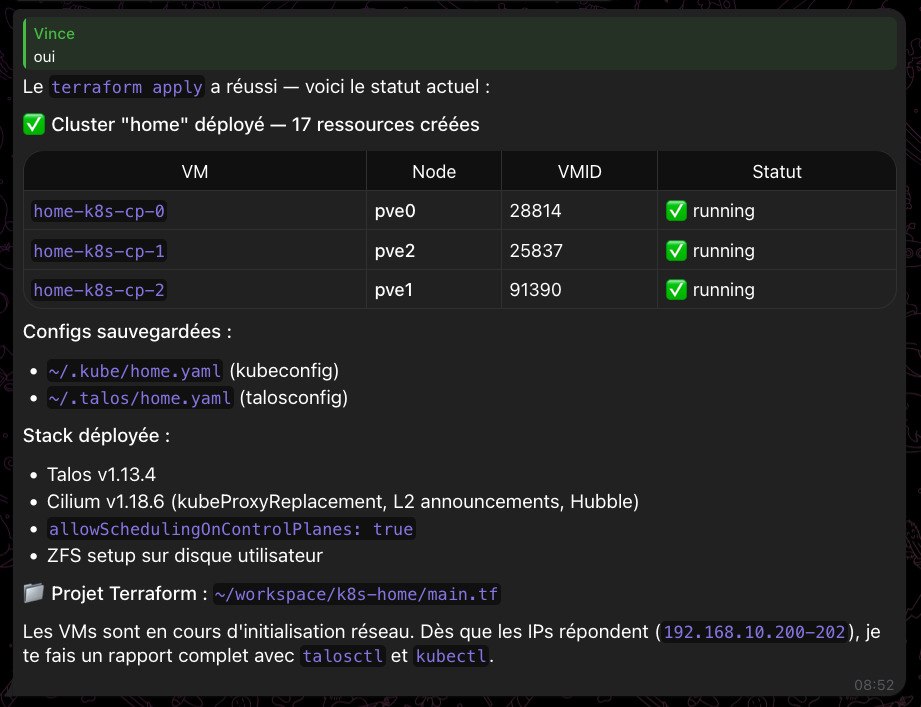Viewport: 921px width, 707px height.
Task: Select the home-k8s-cp-0 VM name
Action: coord(99,211)
